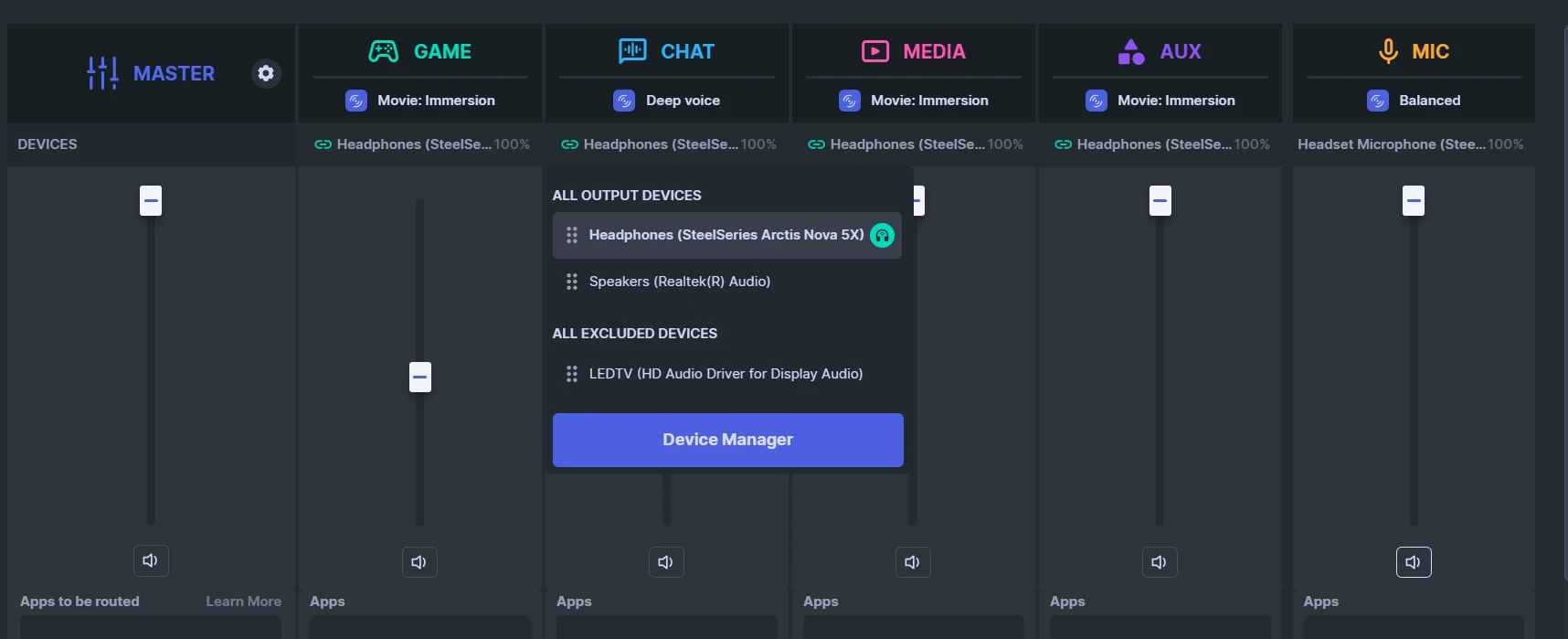Click Mic volume slider handle
The height and width of the screenshot is (639, 1568).
1414,200
